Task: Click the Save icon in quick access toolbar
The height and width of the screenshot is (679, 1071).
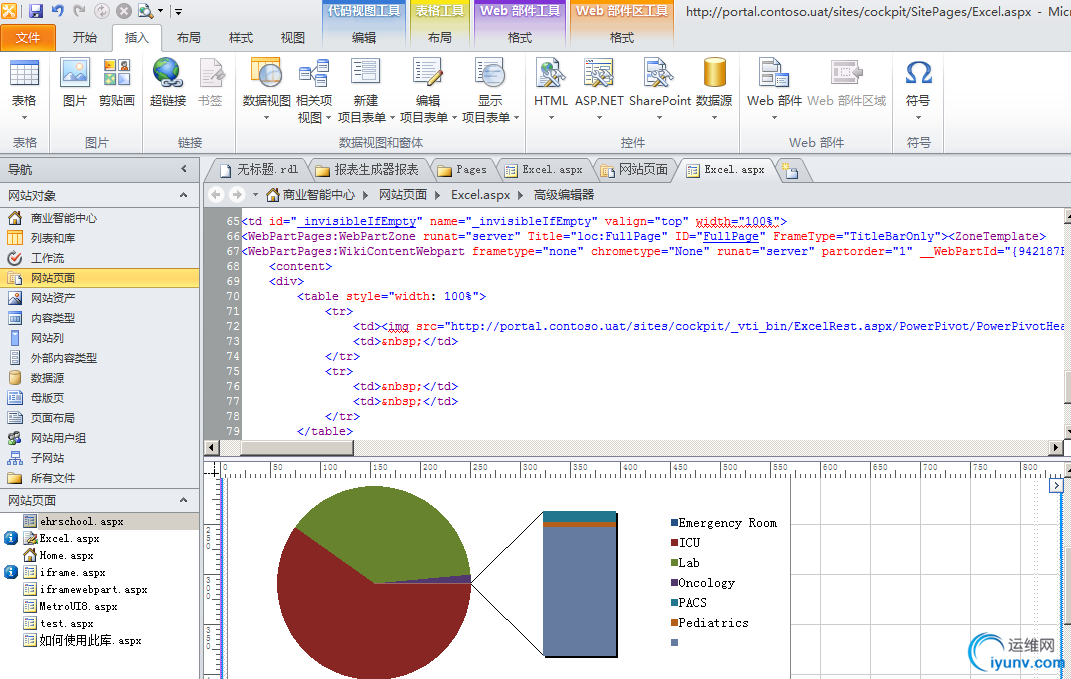Action: click(36, 10)
